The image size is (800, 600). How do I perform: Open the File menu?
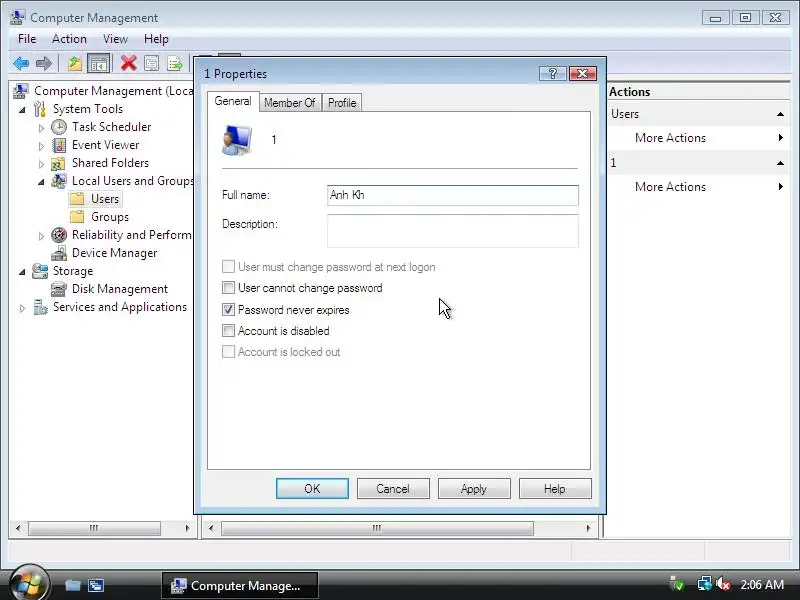coord(27,39)
